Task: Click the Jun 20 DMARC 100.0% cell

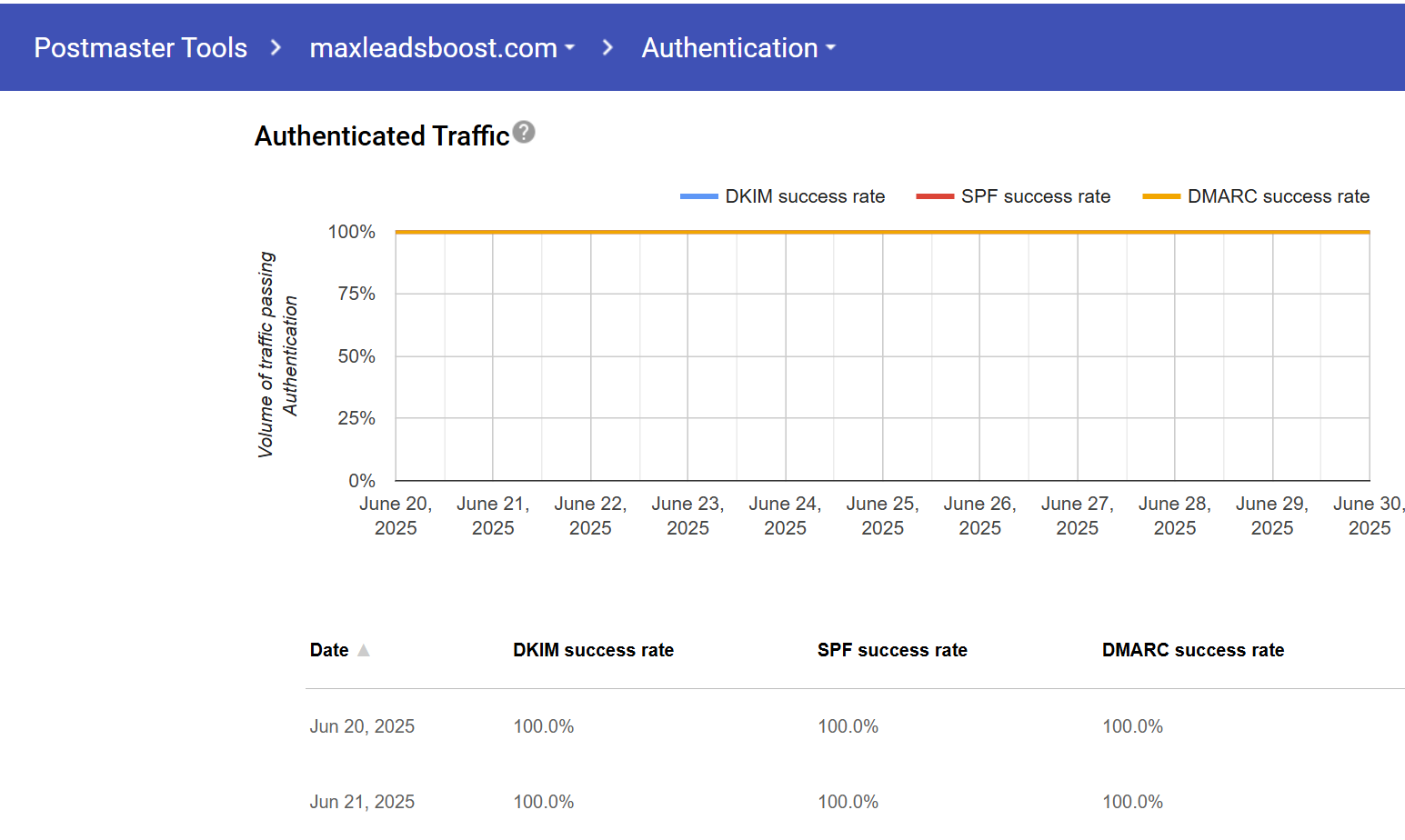Action: (x=1132, y=726)
